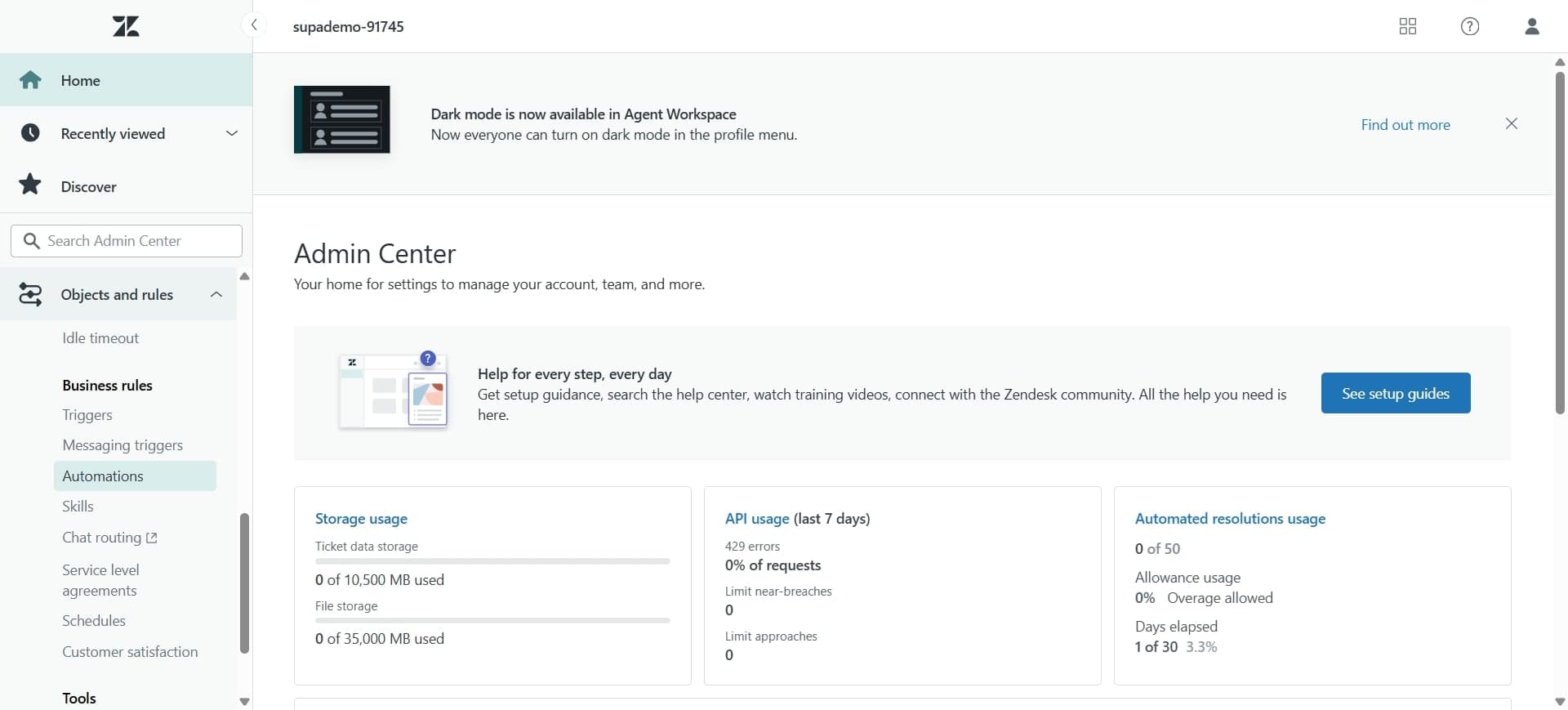
Task: Click the sidebar scroll up arrow
Action: [x=244, y=276]
